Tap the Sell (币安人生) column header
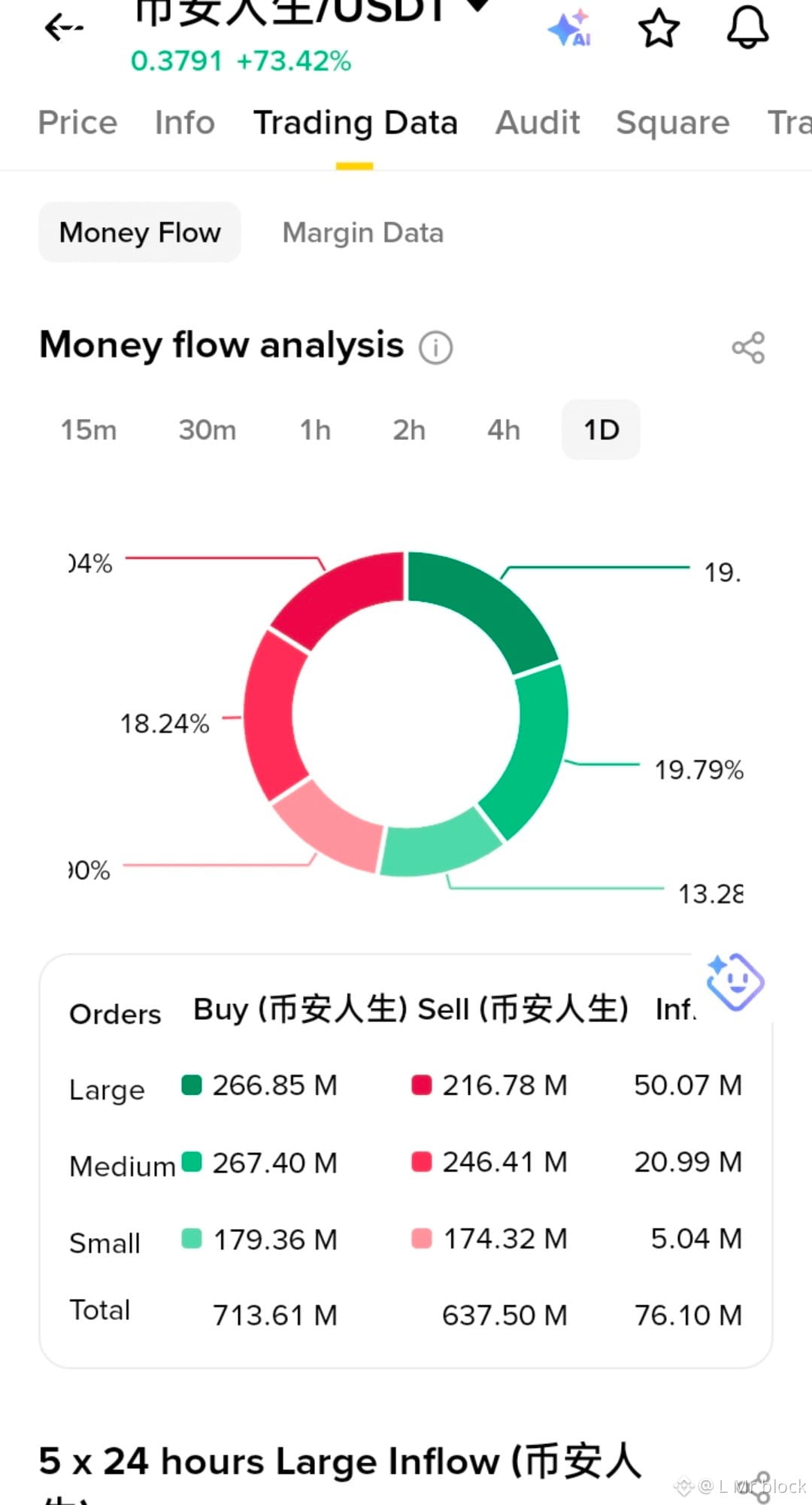Viewport: 812px width, 1505px height. (523, 1009)
